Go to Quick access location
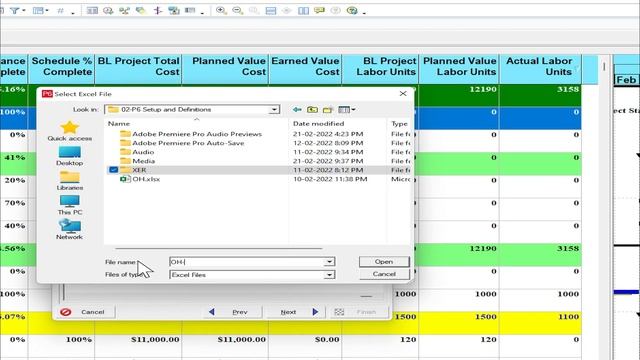This screenshot has width=640, height=360. click(x=69, y=131)
